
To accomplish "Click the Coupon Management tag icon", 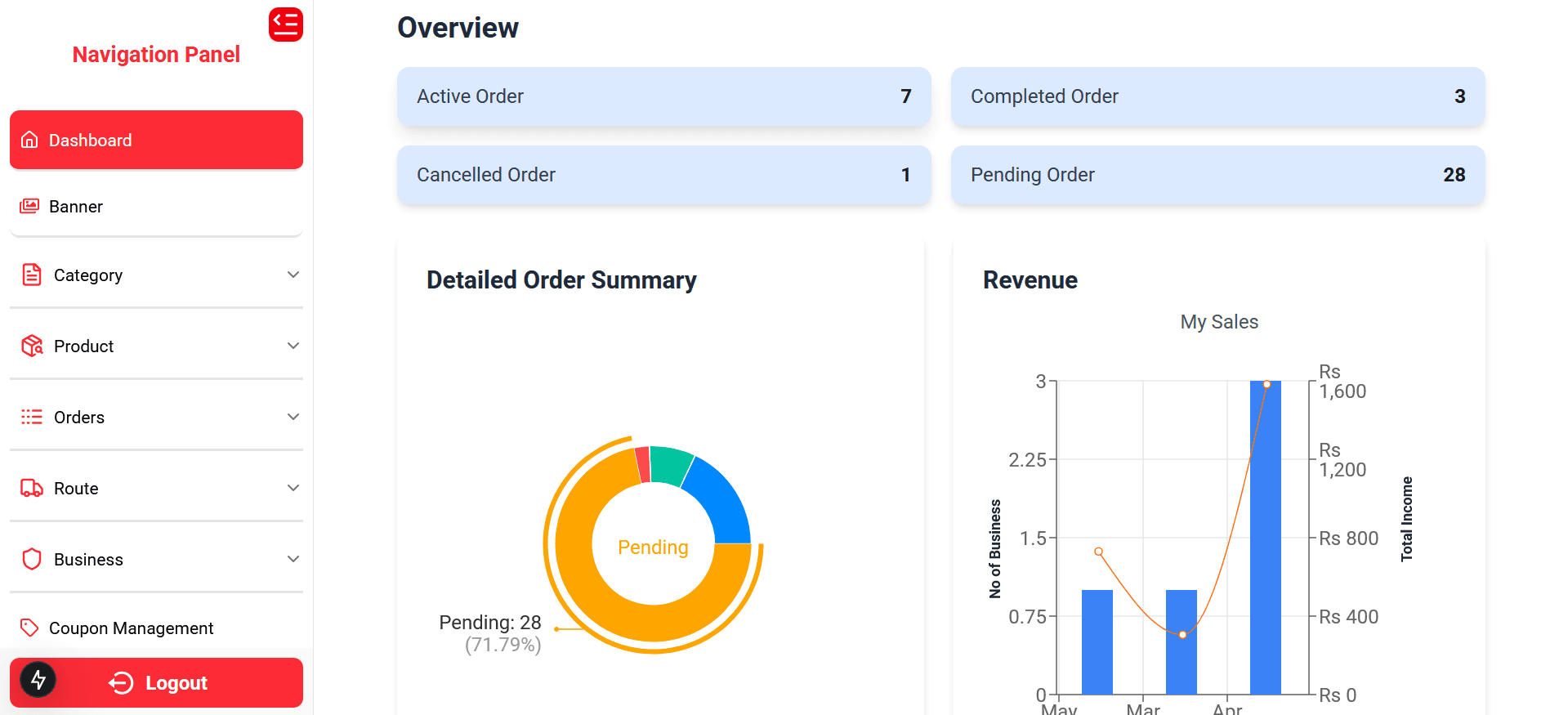I will (x=29, y=628).
